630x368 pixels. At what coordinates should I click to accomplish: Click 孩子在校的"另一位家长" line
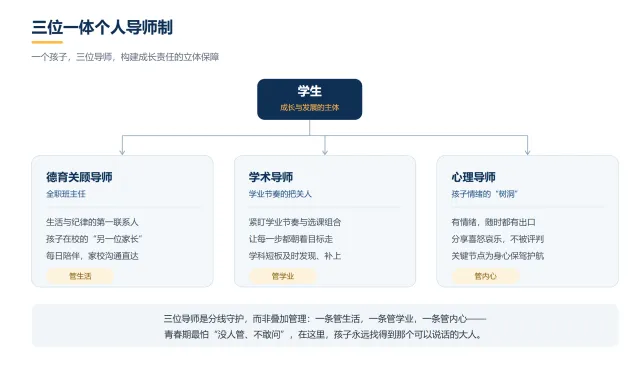pos(94,239)
